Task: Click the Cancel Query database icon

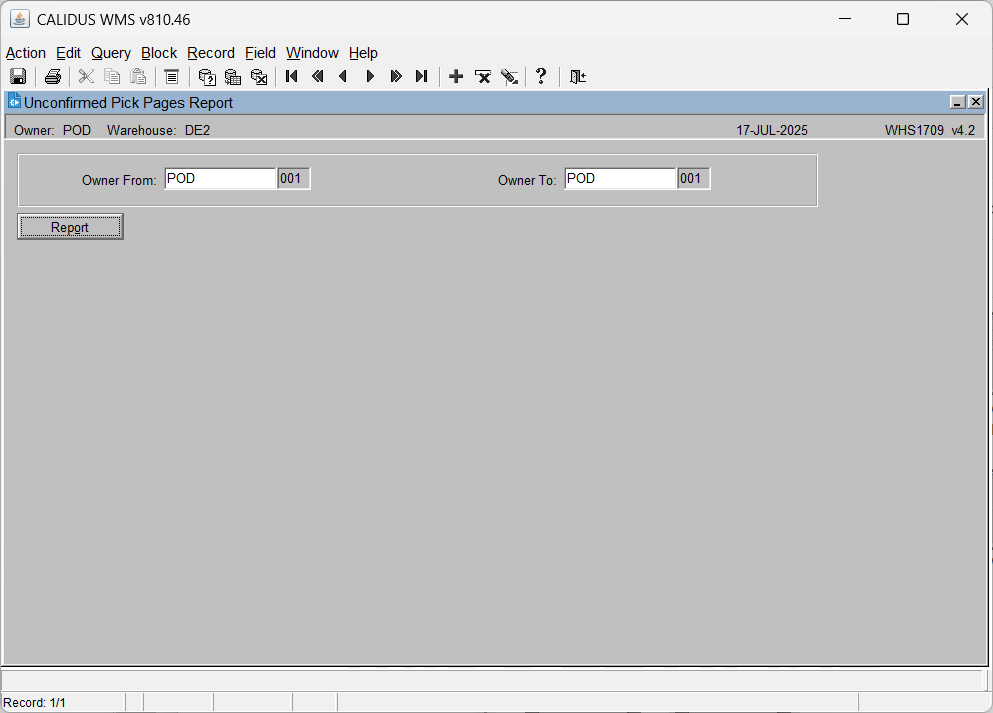Action: pyautogui.click(x=259, y=77)
